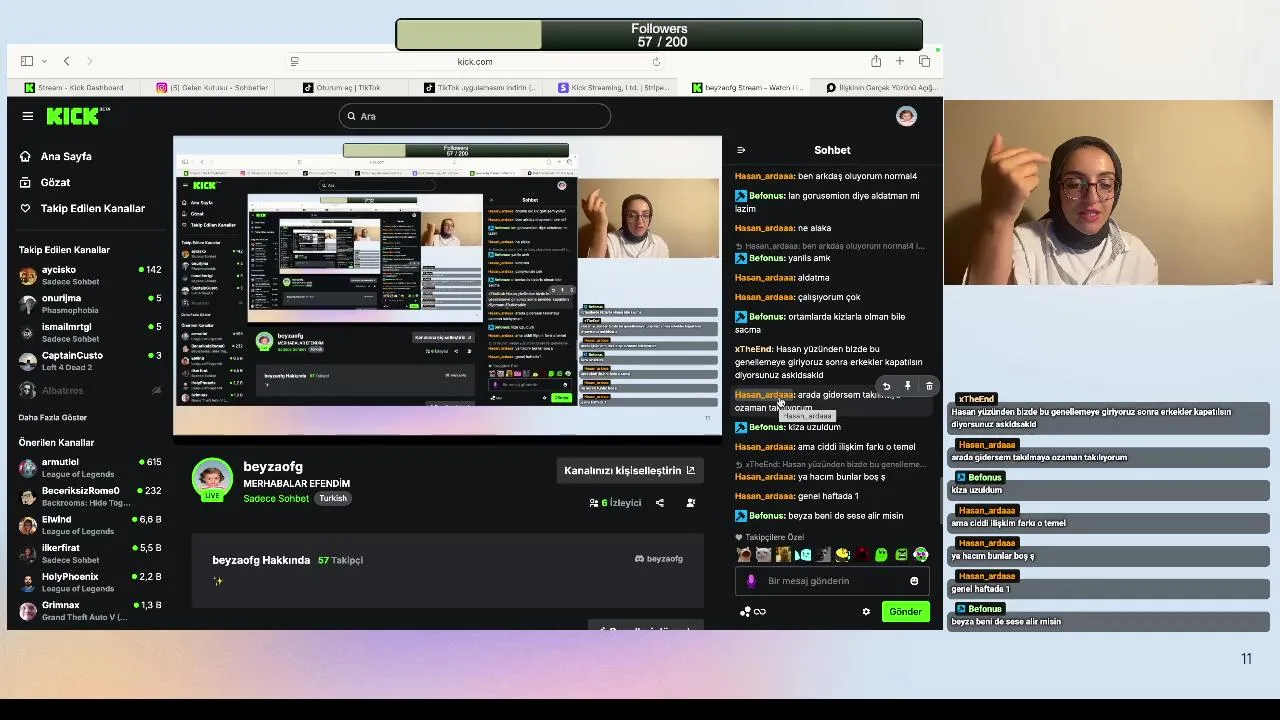Click the Safari forward arrow
The image size is (1280, 720).
coord(89,61)
